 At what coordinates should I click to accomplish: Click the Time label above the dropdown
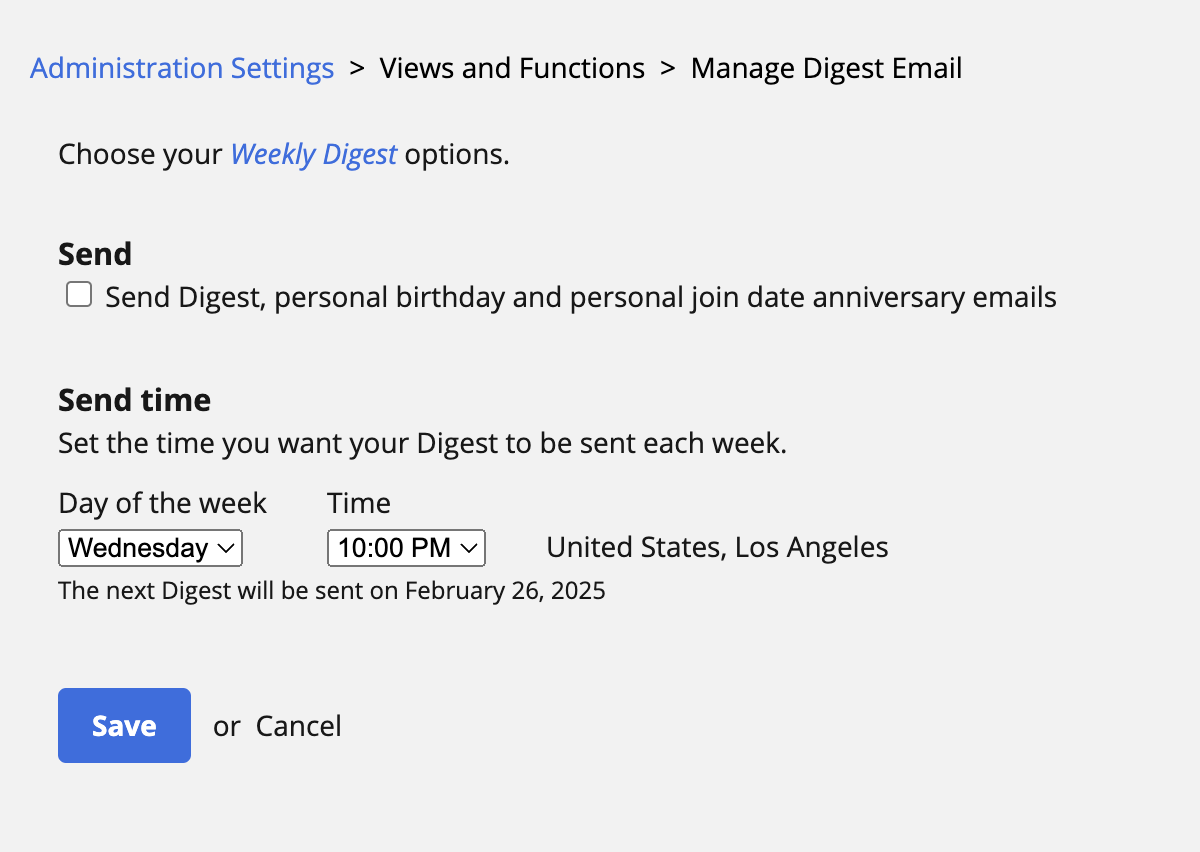point(359,503)
